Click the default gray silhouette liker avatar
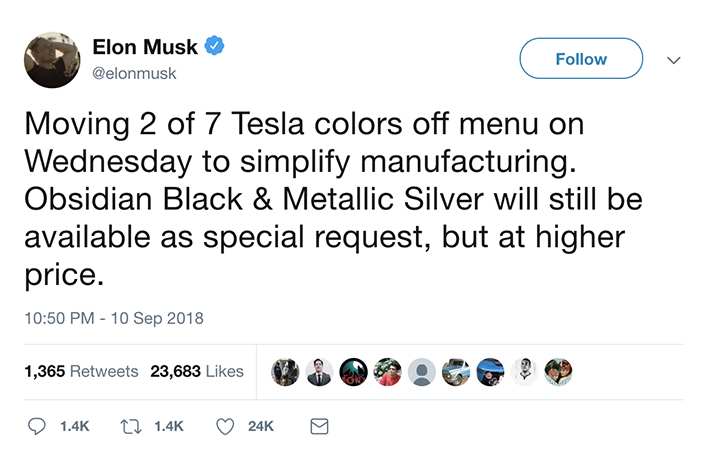Screen dimensions: 706x471 422,372
